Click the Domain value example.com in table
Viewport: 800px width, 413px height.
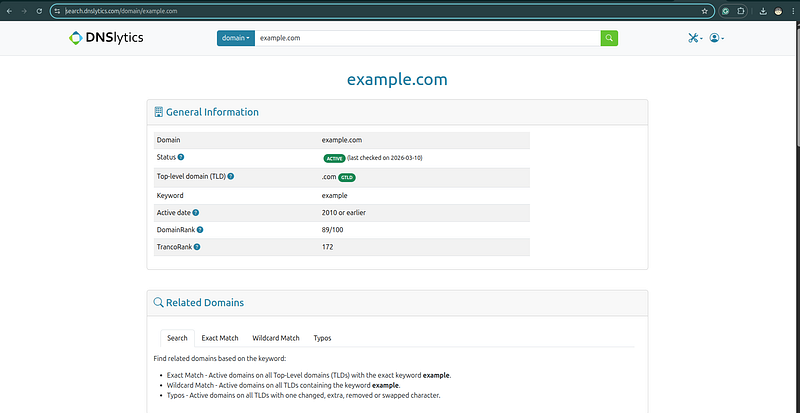click(342, 140)
